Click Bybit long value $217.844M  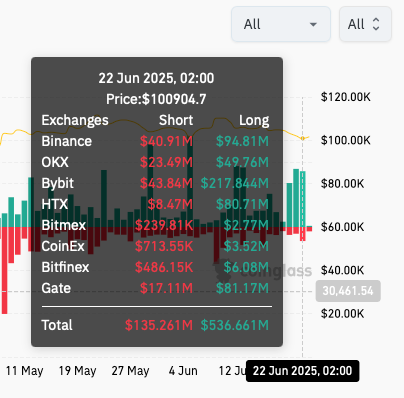click(235, 183)
